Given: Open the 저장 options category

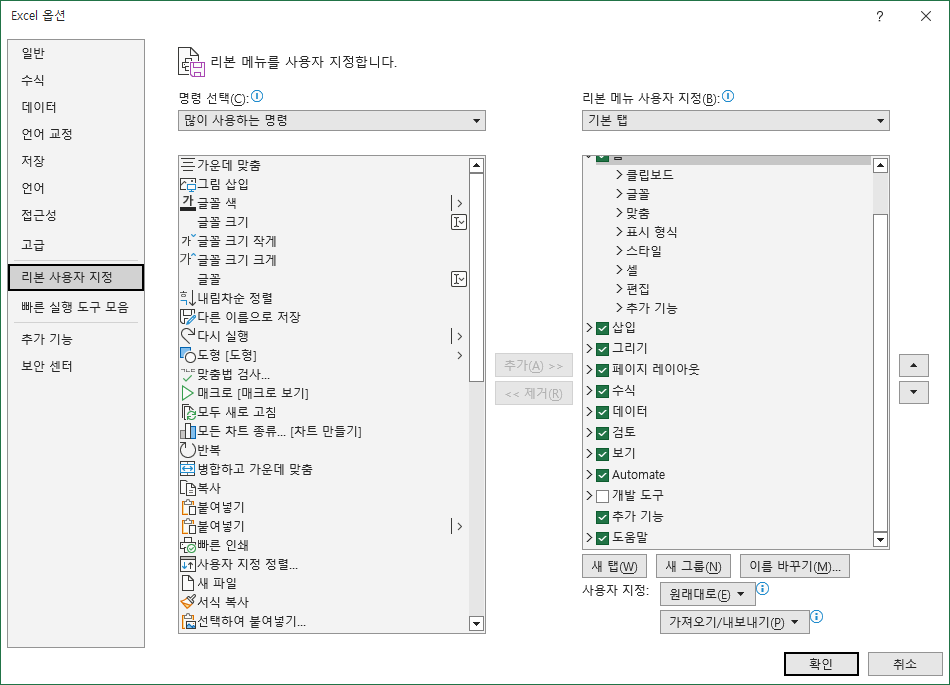Looking at the screenshot, I should click(x=76, y=161).
